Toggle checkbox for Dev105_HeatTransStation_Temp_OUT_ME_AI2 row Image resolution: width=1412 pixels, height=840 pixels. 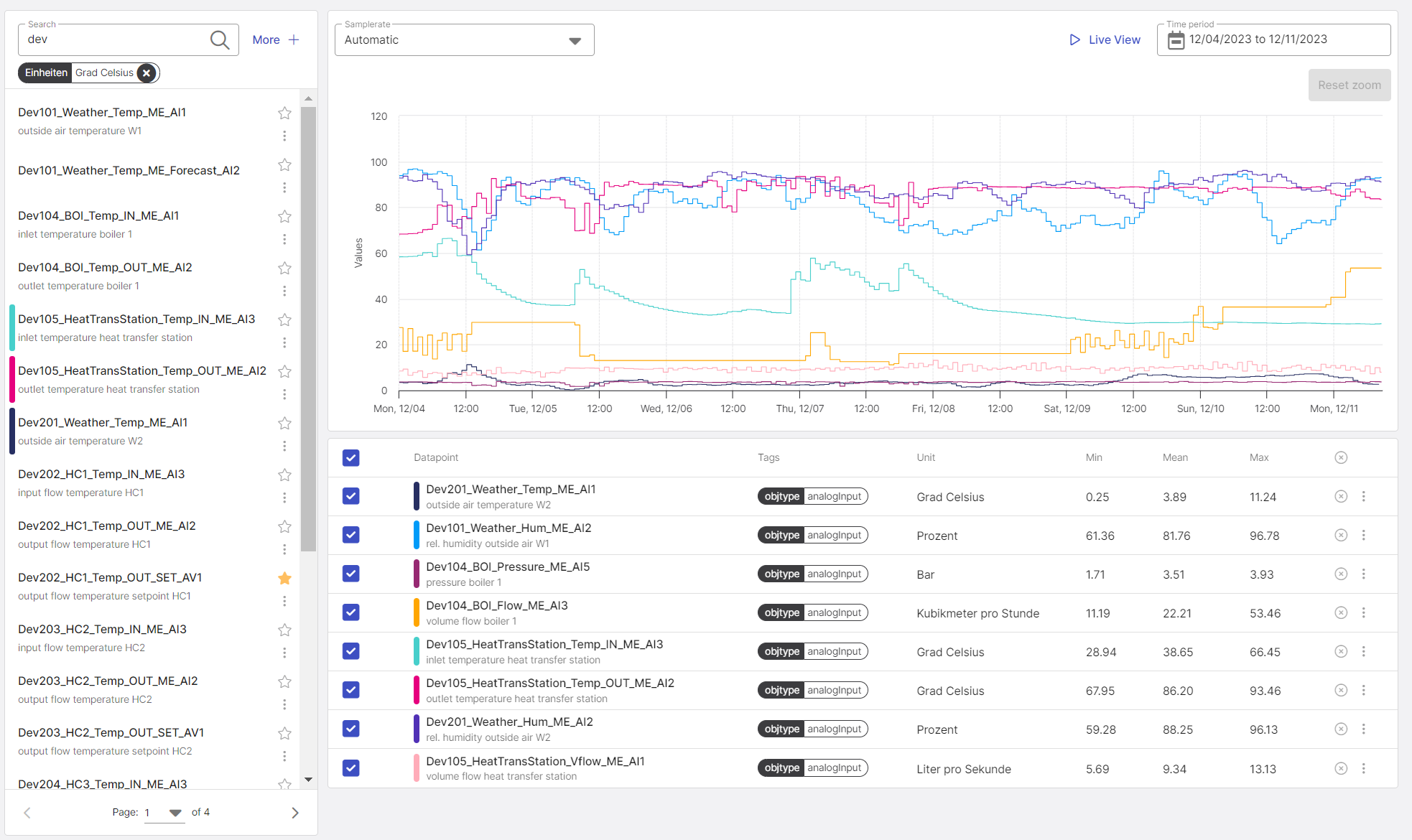pos(352,691)
